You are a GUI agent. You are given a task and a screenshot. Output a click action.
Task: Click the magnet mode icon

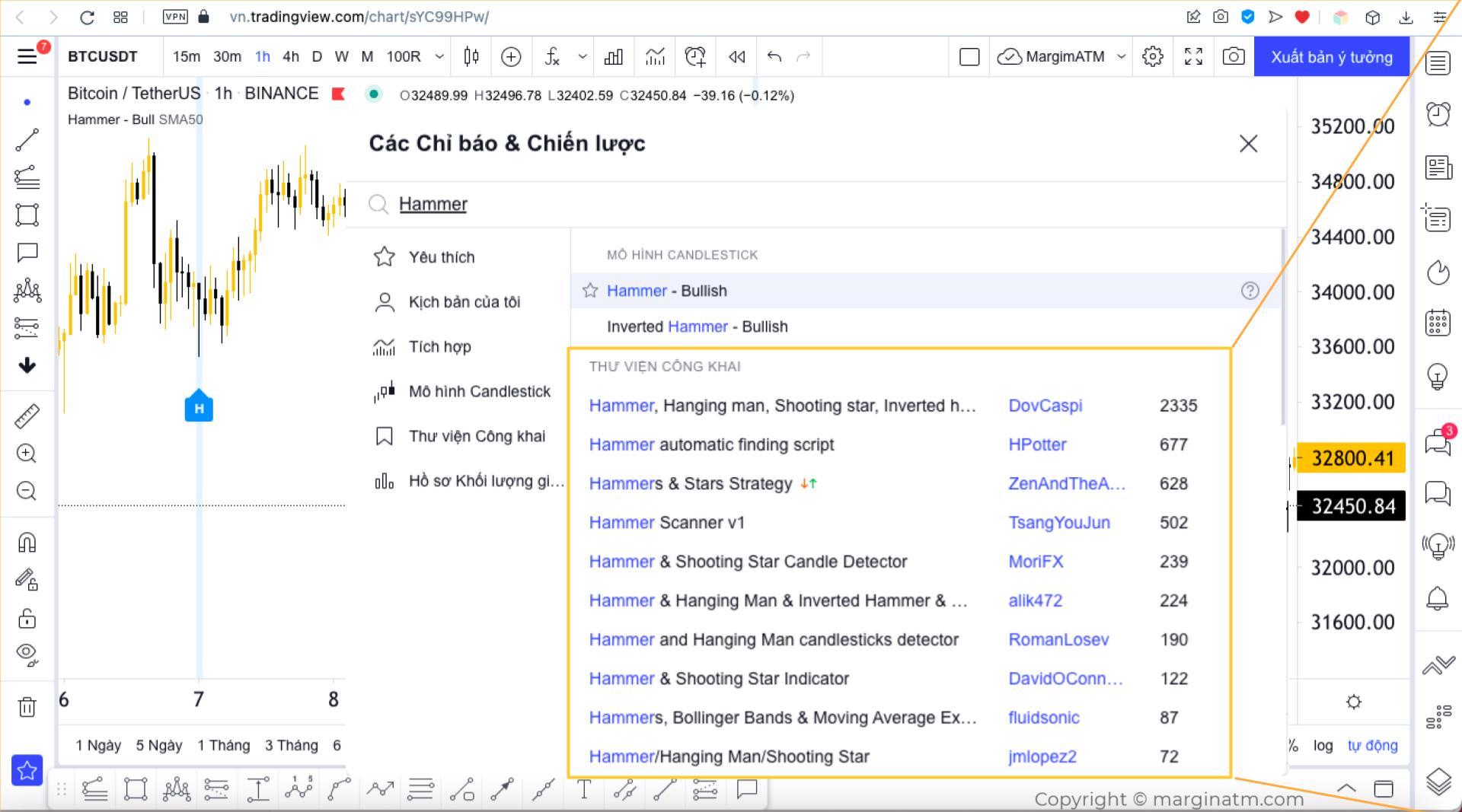coord(27,543)
